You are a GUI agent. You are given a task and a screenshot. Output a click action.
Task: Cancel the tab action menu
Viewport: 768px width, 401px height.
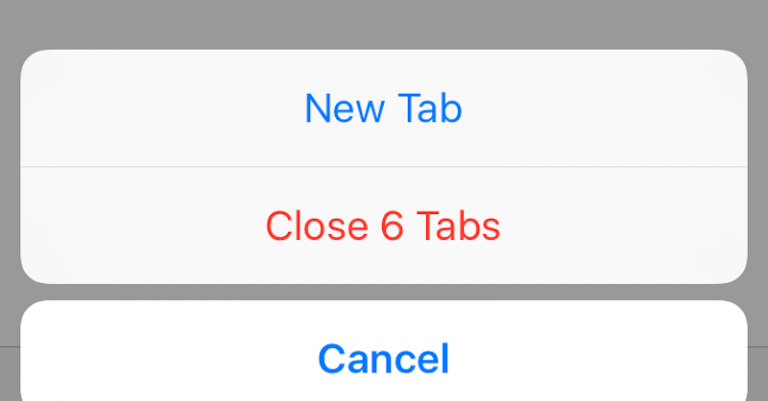384,351
